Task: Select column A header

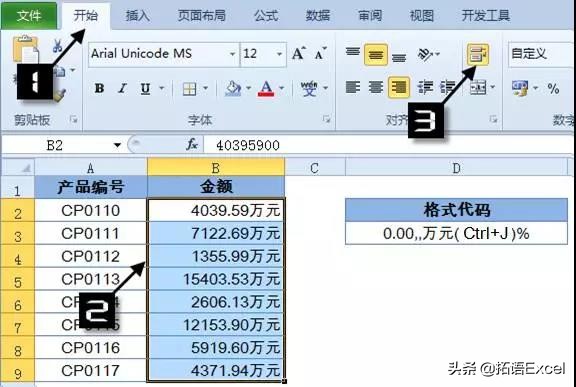Action: [91, 167]
